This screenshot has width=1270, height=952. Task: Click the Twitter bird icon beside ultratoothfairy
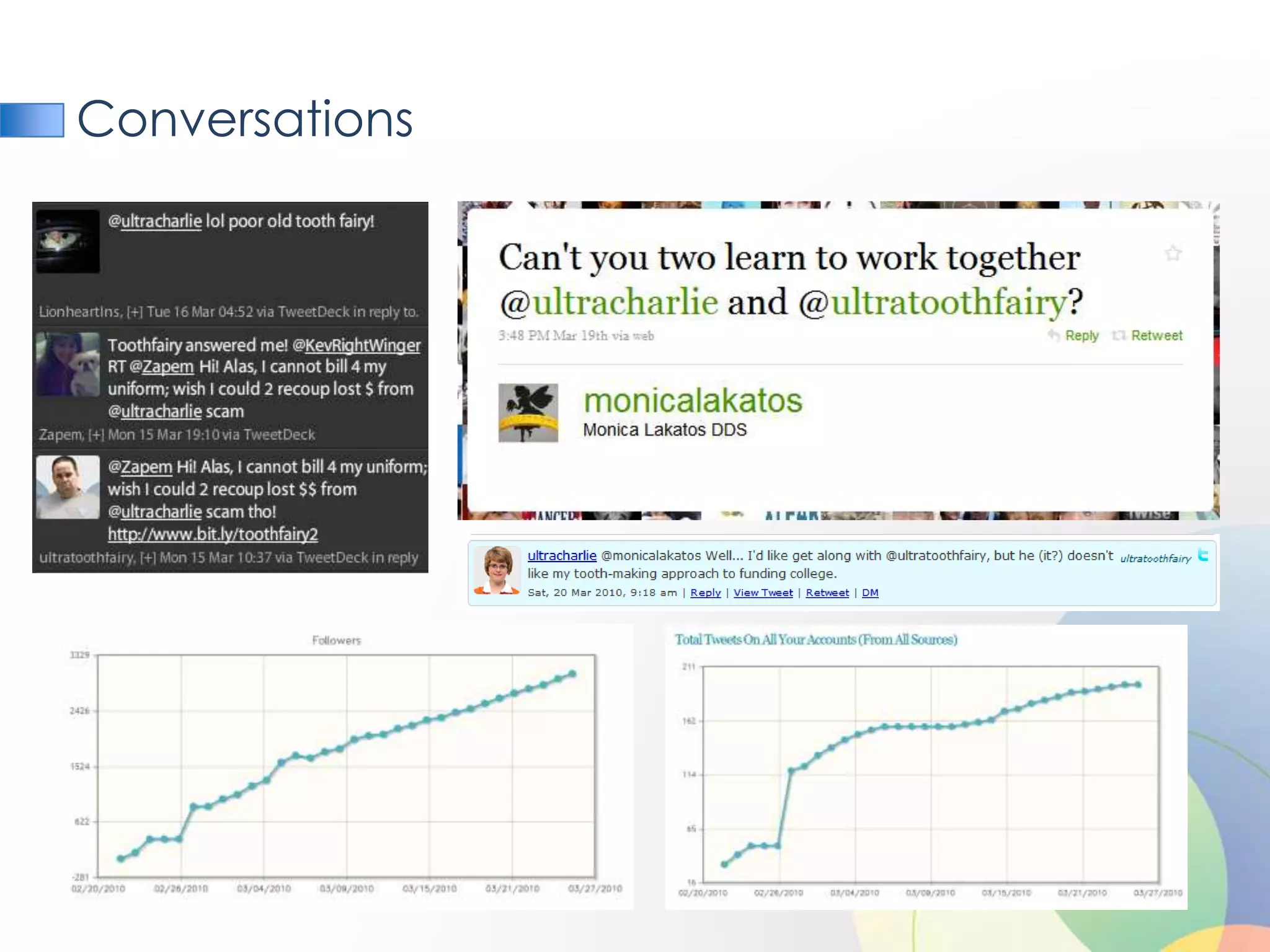pyautogui.click(x=1203, y=555)
